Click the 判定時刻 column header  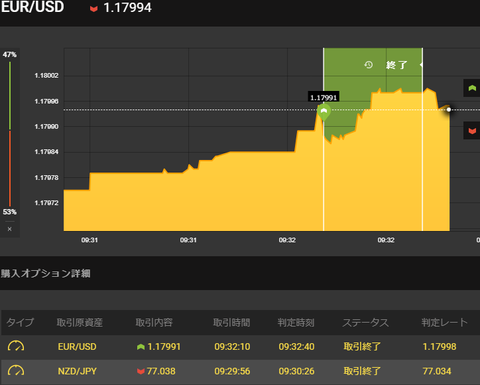(296, 322)
